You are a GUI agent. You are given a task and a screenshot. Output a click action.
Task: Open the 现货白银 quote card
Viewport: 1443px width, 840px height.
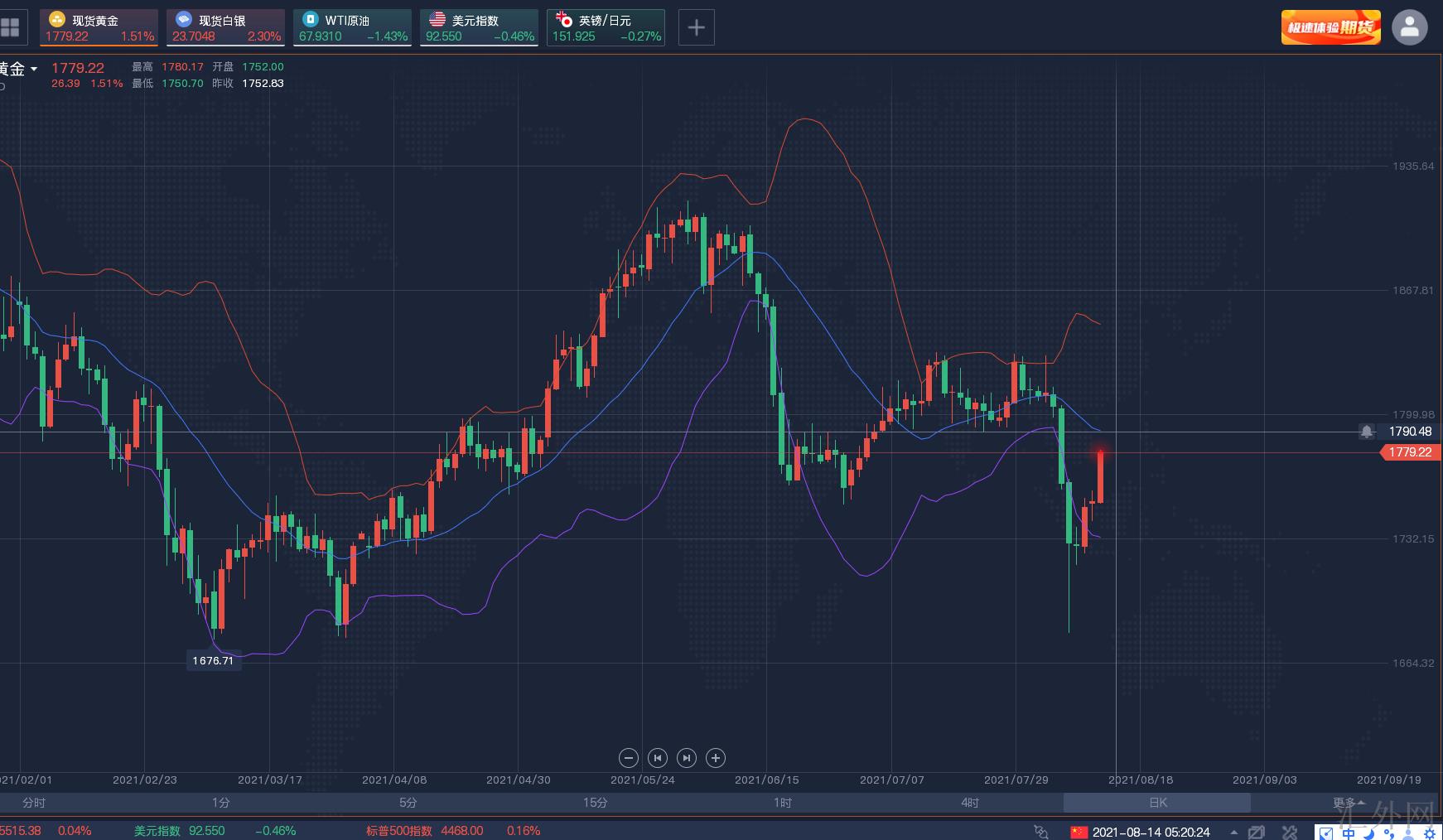(225, 27)
